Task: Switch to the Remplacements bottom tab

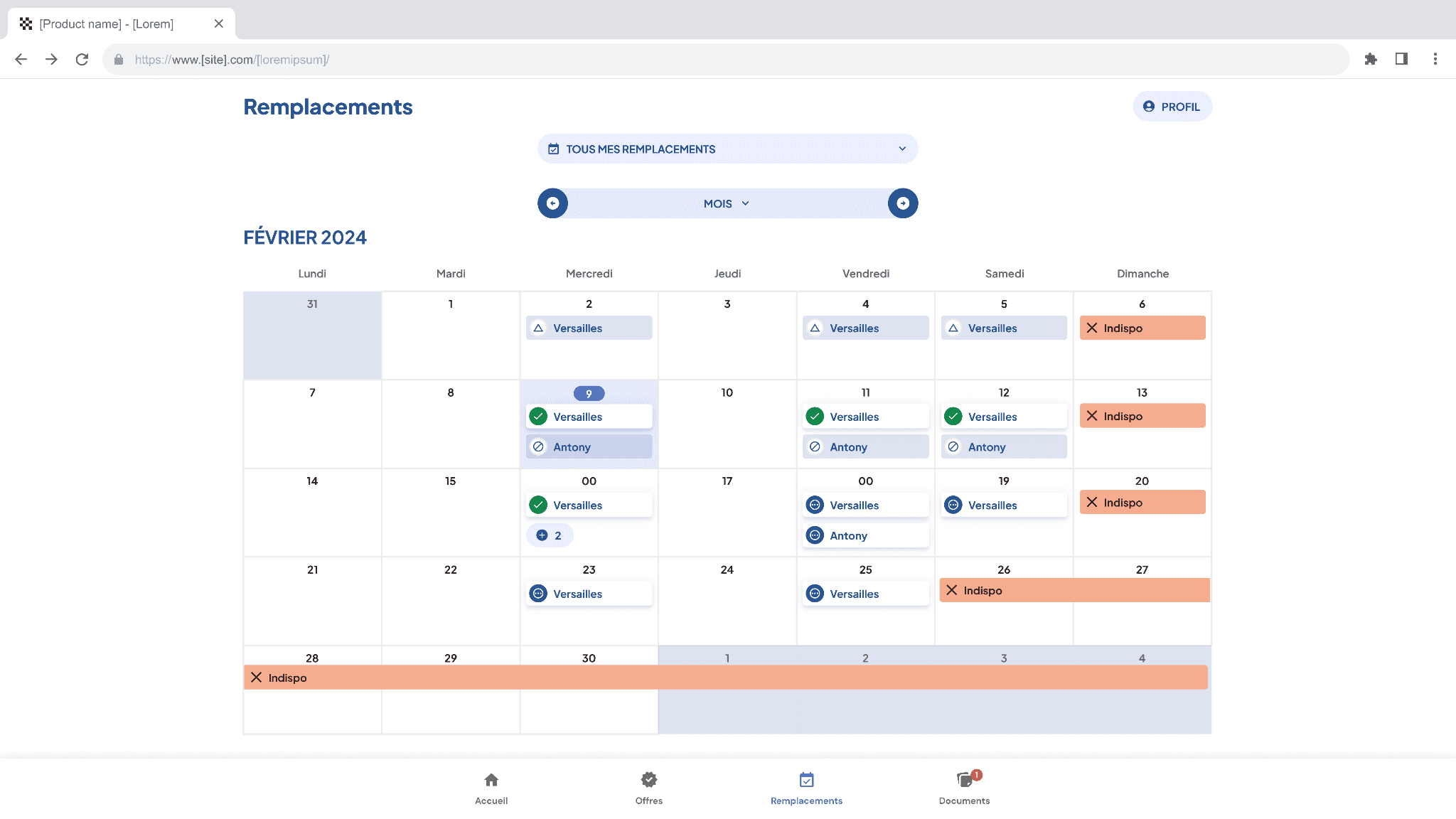Action: tap(806, 788)
